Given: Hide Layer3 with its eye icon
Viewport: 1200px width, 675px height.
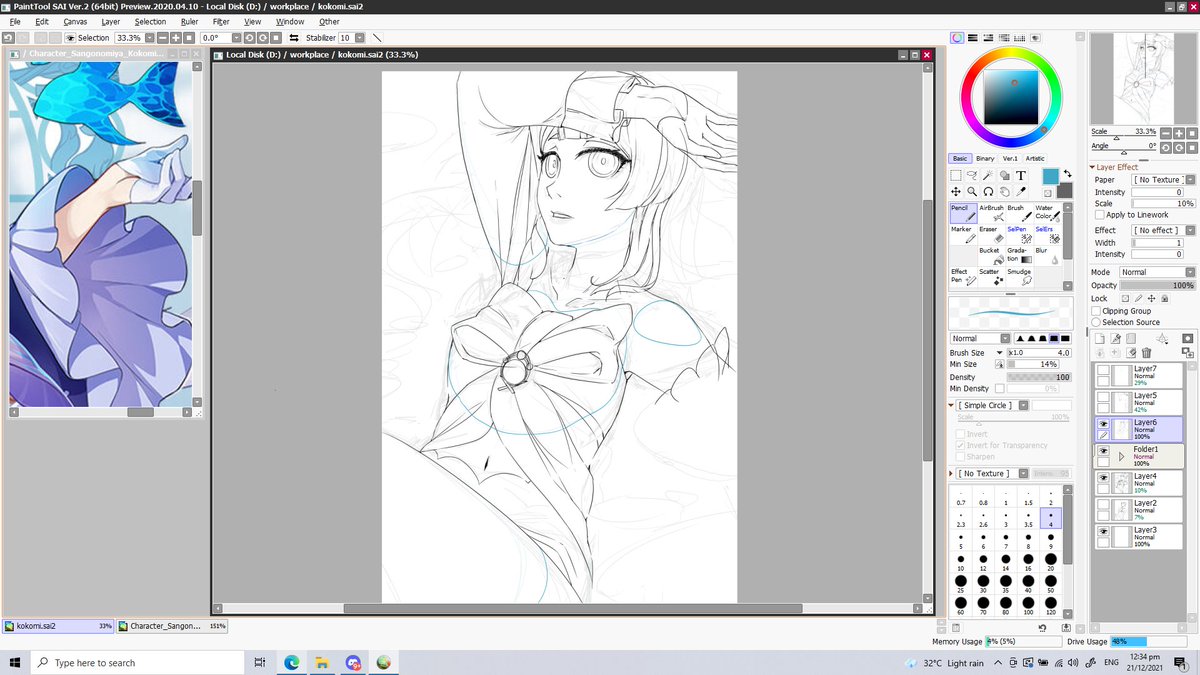Looking at the screenshot, I should pyautogui.click(x=1103, y=533).
